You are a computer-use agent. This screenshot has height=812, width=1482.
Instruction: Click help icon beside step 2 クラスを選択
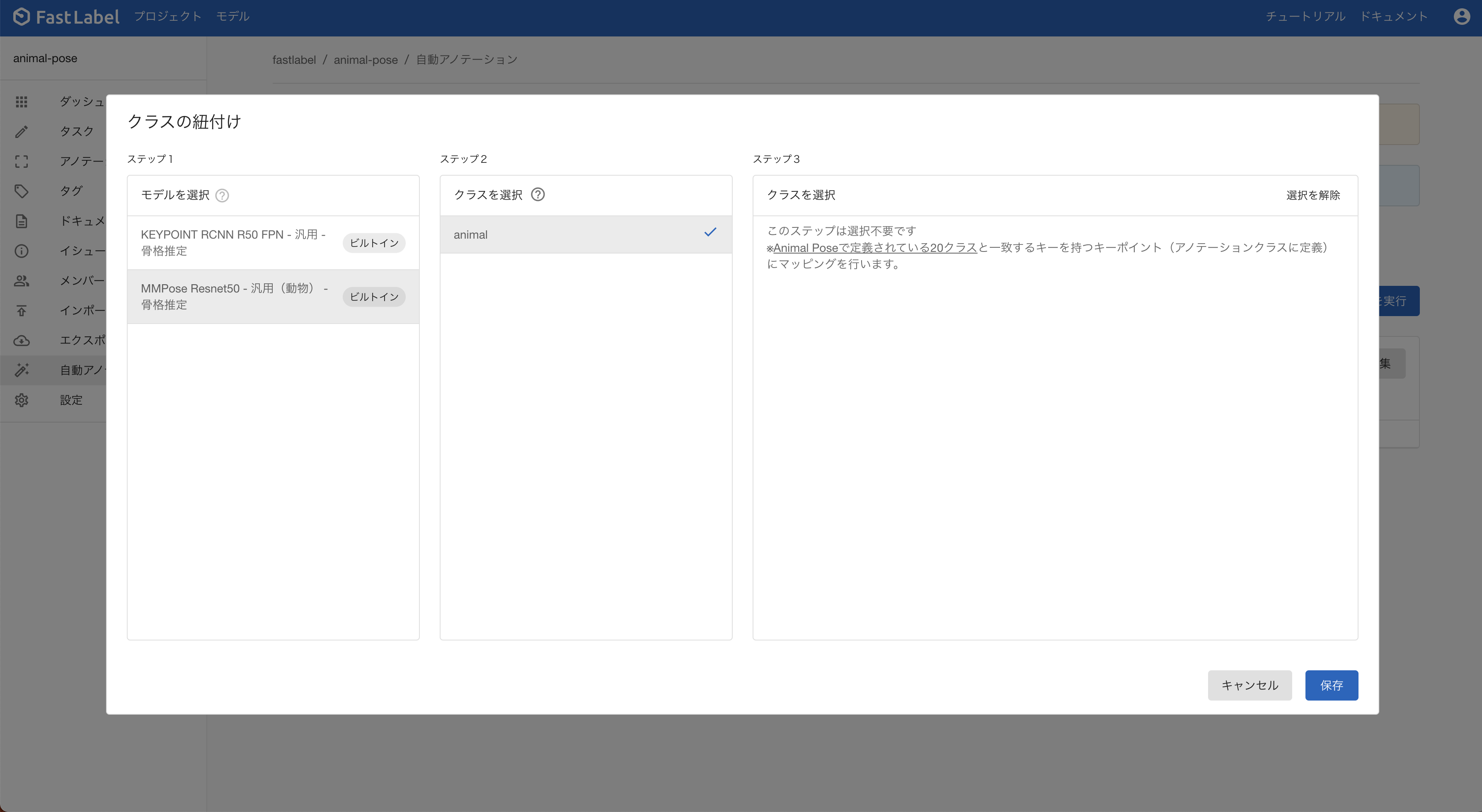click(538, 195)
